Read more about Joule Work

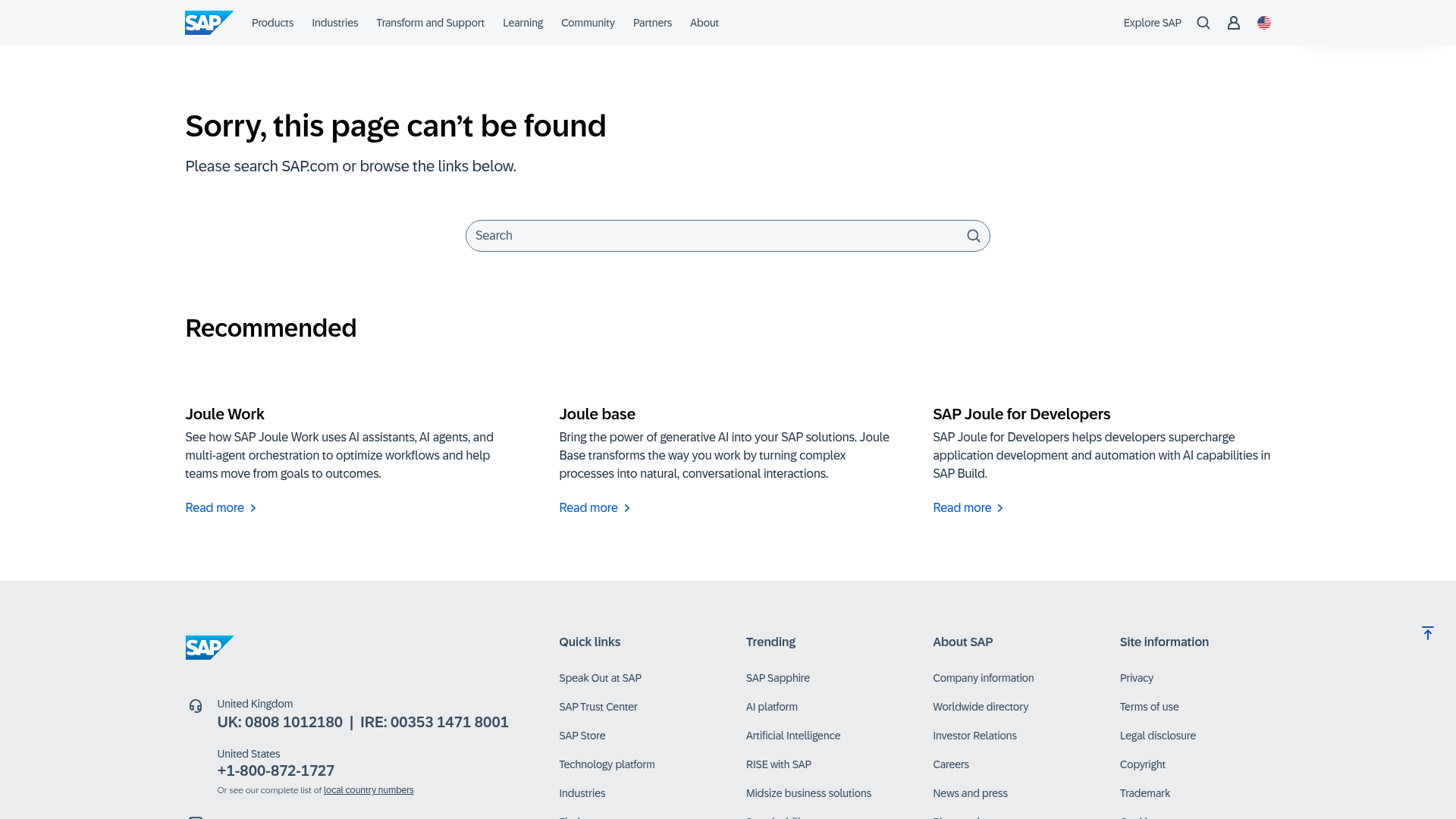point(221,508)
